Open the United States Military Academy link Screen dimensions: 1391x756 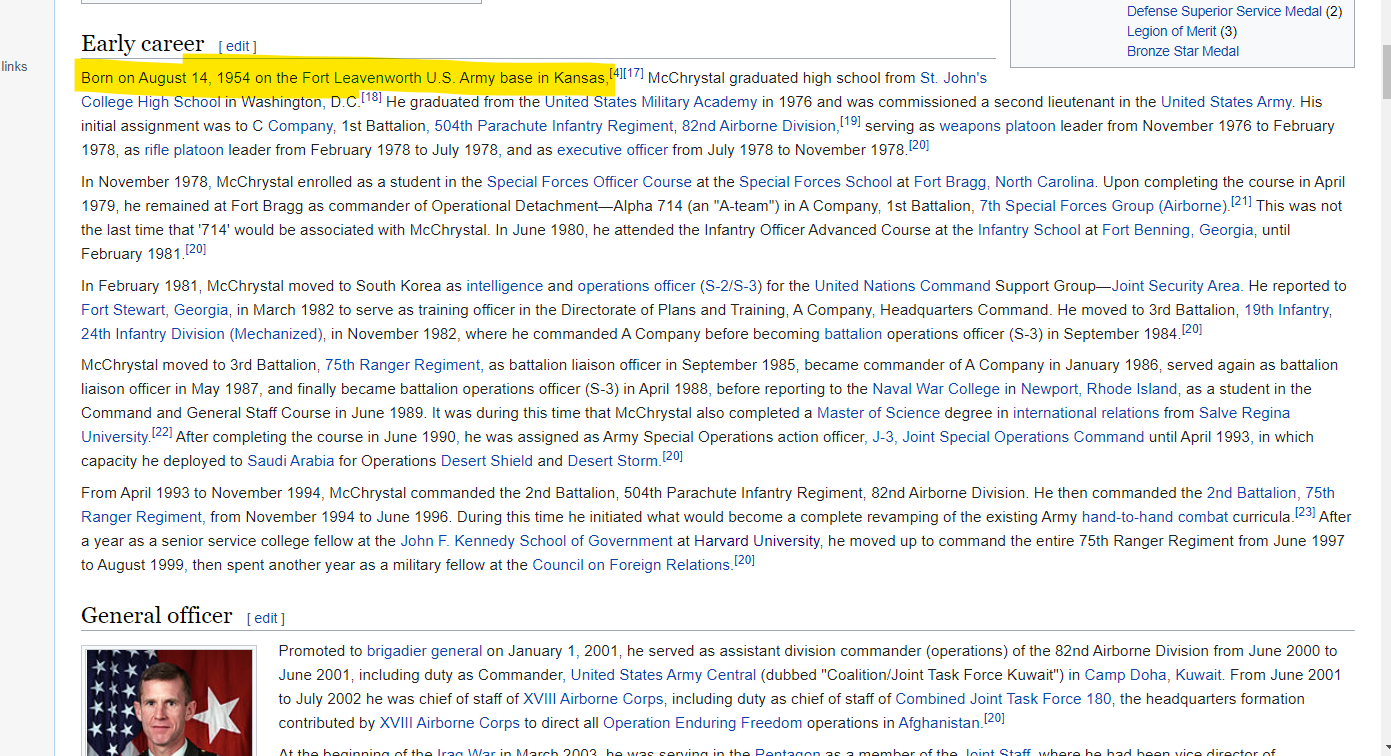(x=651, y=102)
